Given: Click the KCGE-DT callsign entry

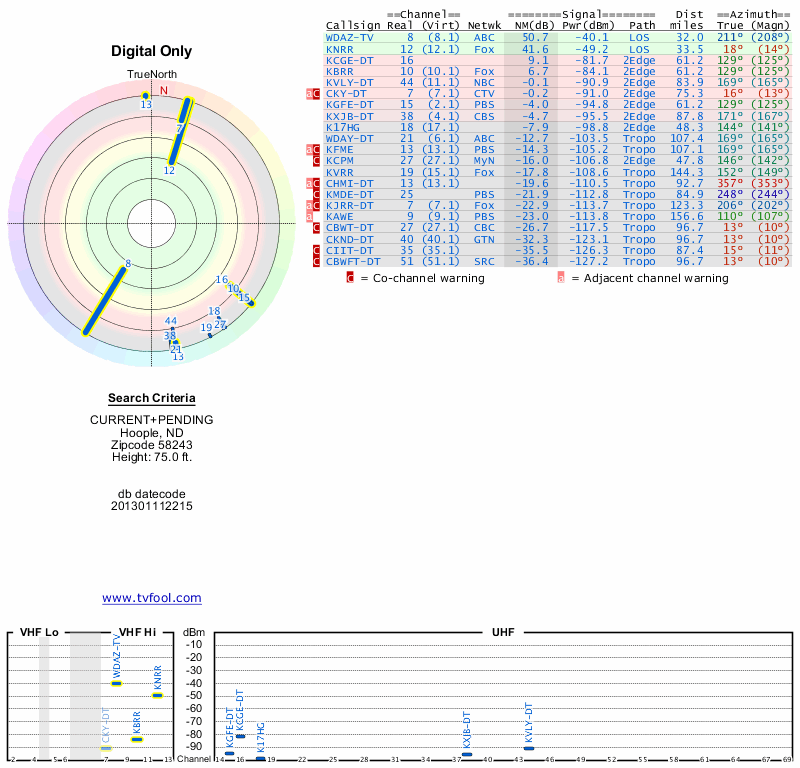Looking at the screenshot, I should pos(350,60).
